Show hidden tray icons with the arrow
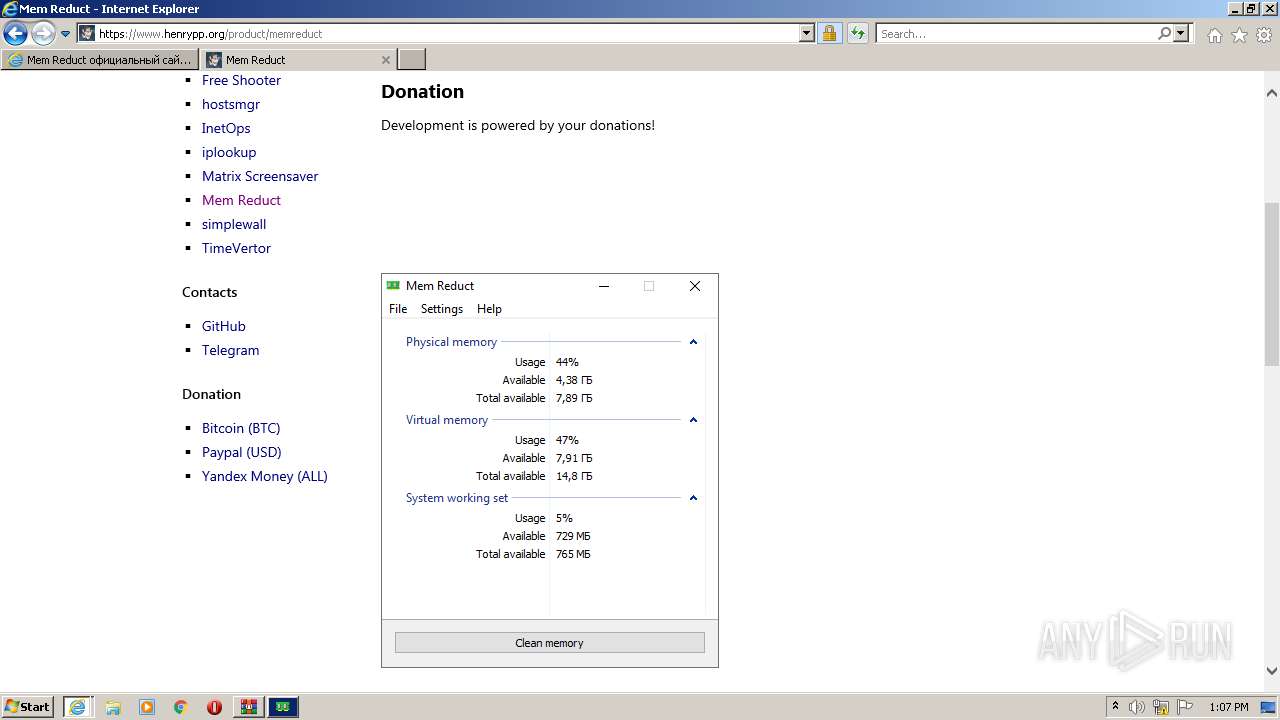The height and width of the screenshot is (720, 1280). [1115, 706]
